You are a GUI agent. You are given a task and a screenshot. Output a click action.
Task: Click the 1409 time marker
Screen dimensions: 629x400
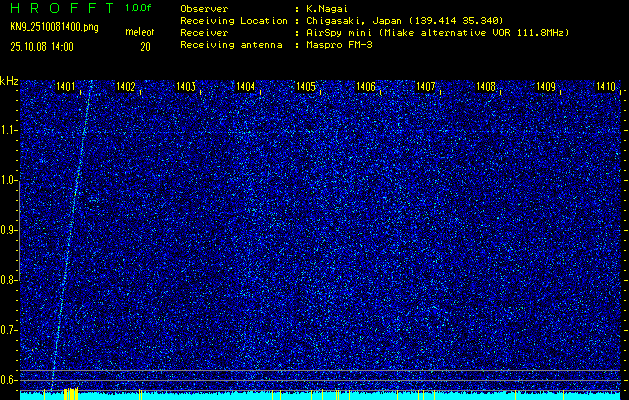(546, 87)
